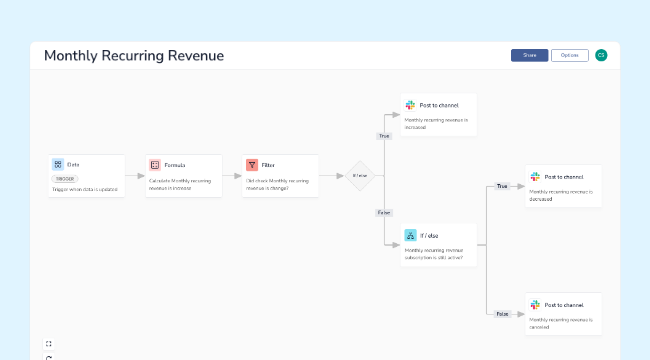Viewport: 650px width, 360px height.
Task: Click True label near the diamond node
Action: coord(384,136)
